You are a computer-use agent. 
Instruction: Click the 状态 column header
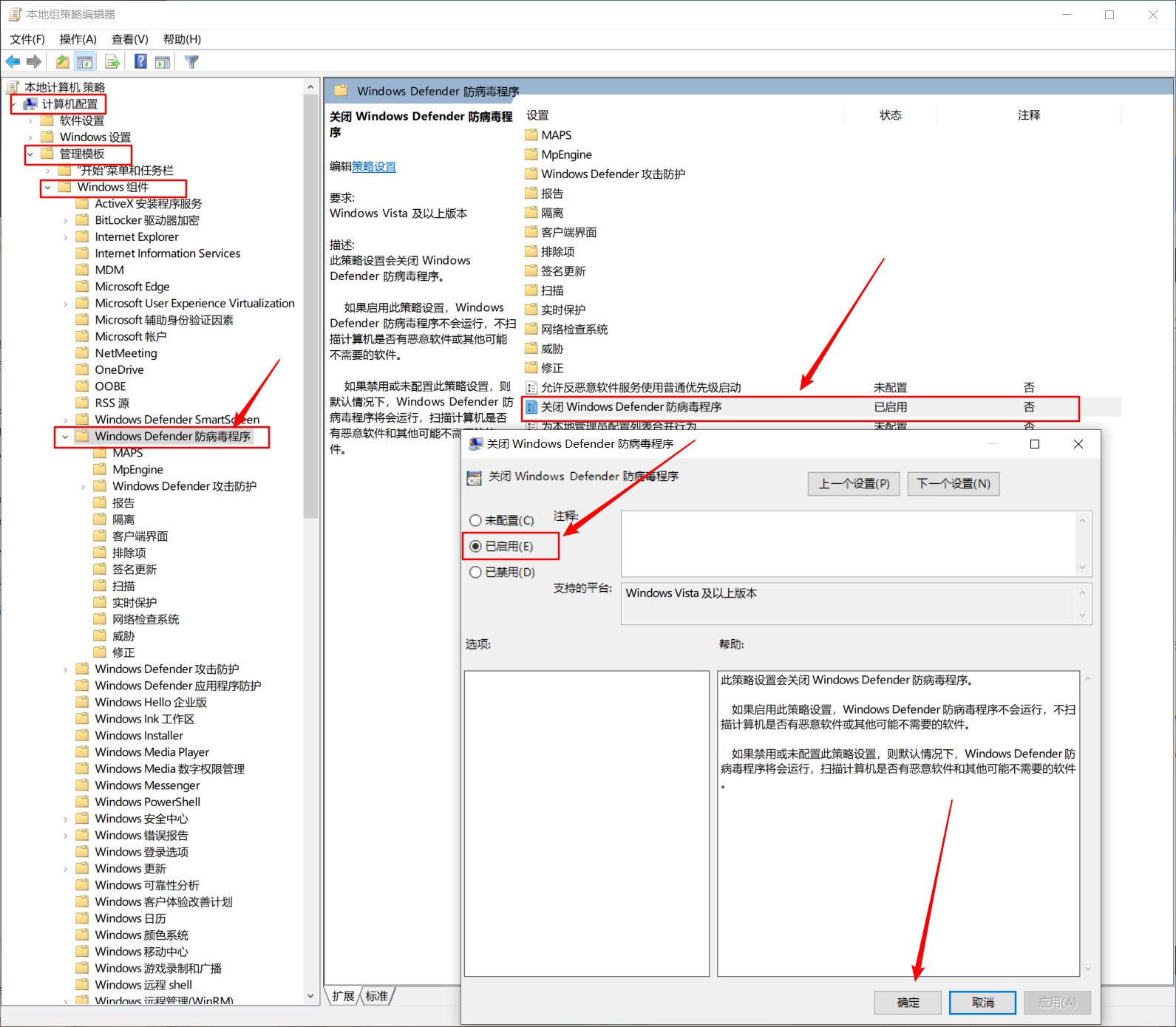890,115
